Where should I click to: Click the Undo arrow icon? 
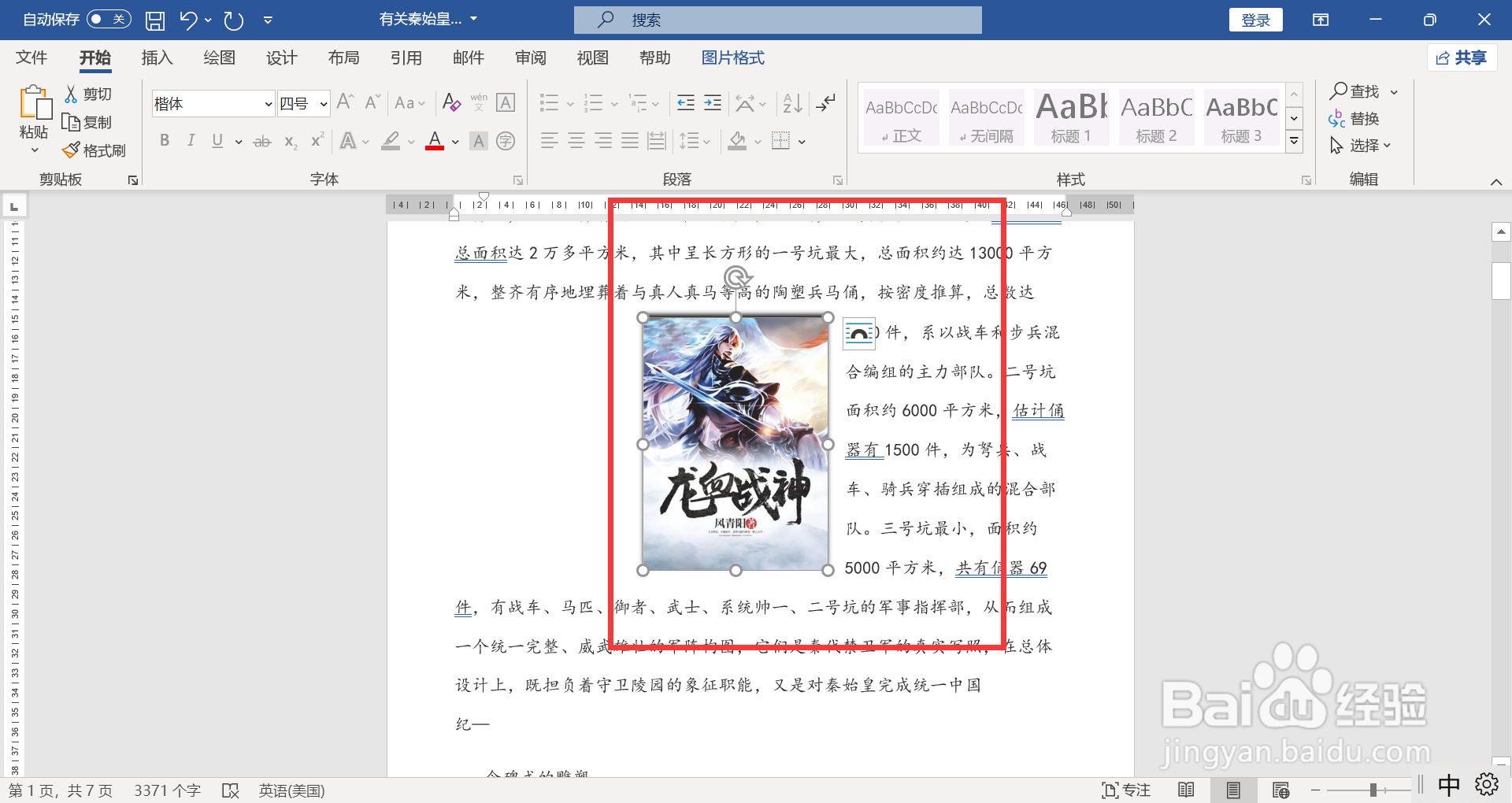tap(187, 20)
